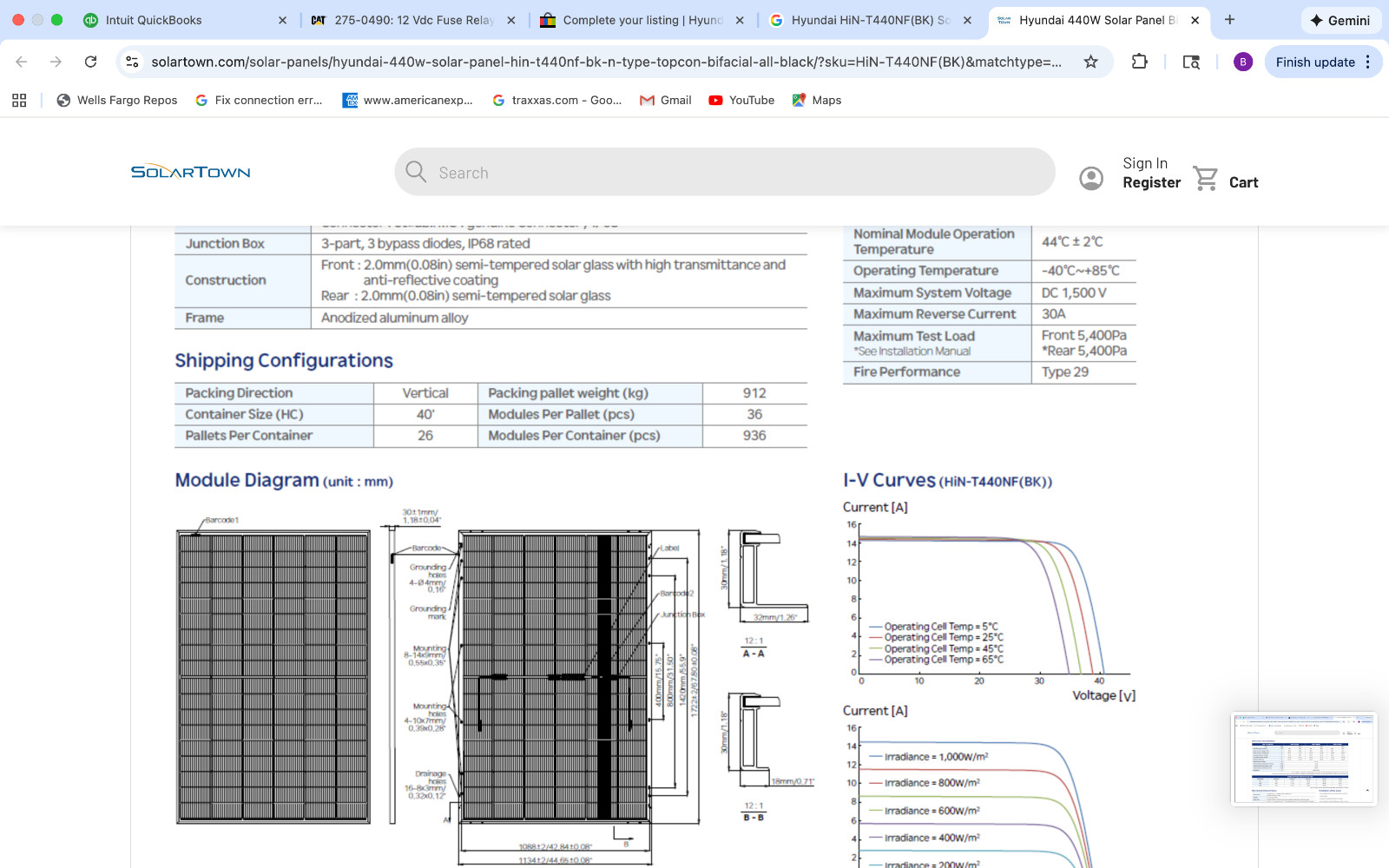Viewport: 1389px width, 868px height.
Task: View site information icon in address bar
Action: pos(132,62)
